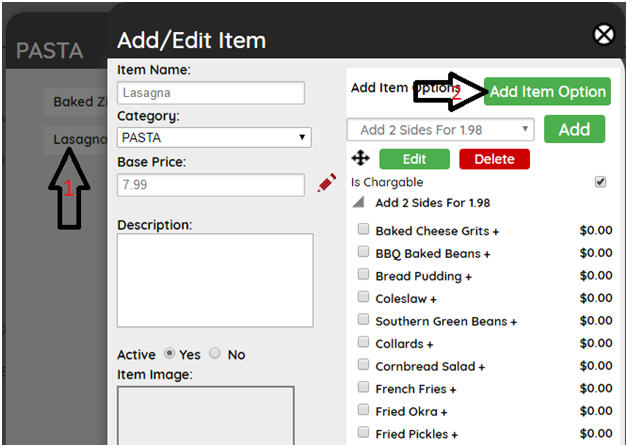Click the move arrows icon next to Edit

pos(361,158)
